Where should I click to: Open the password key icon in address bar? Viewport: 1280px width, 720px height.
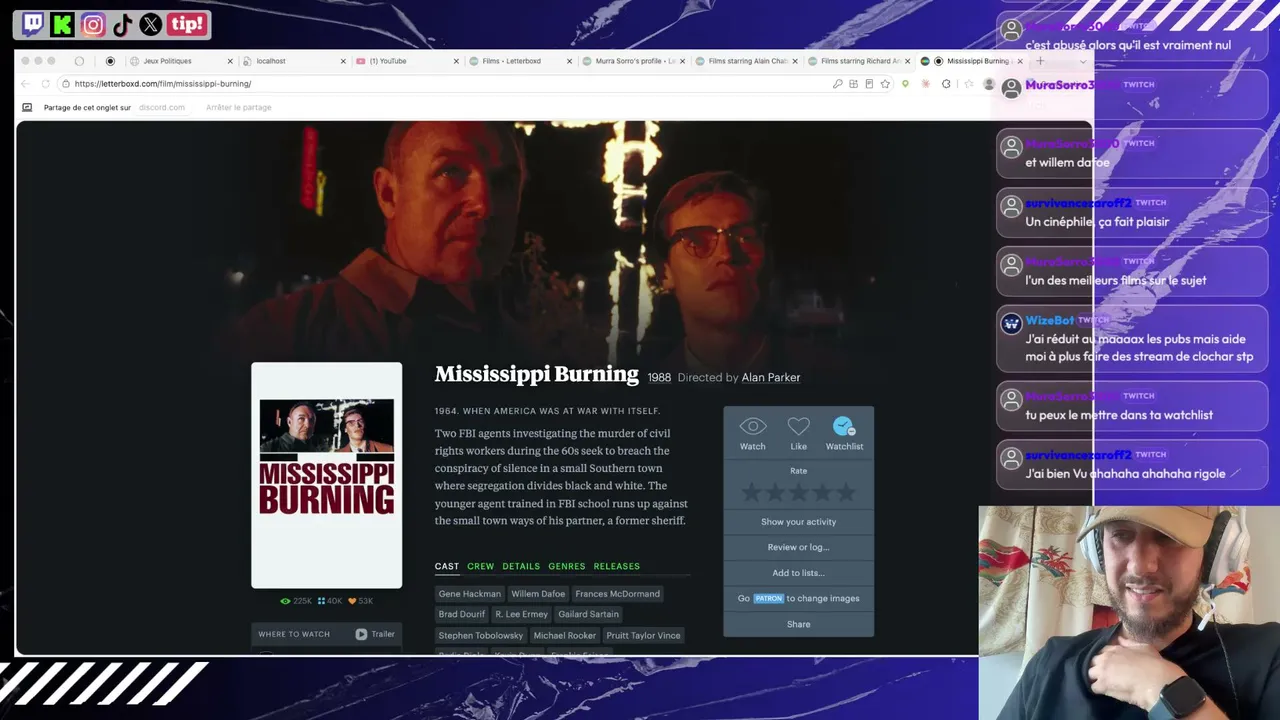837,84
